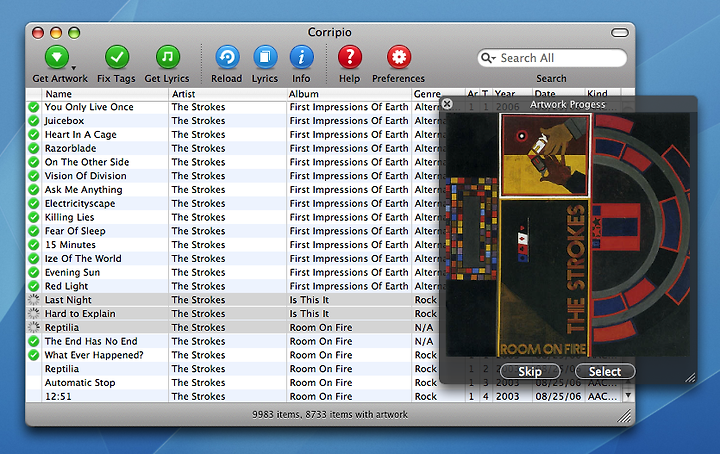Image resolution: width=720 pixels, height=454 pixels.
Task: Click the Get Lyrics music note icon
Action: (168, 57)
